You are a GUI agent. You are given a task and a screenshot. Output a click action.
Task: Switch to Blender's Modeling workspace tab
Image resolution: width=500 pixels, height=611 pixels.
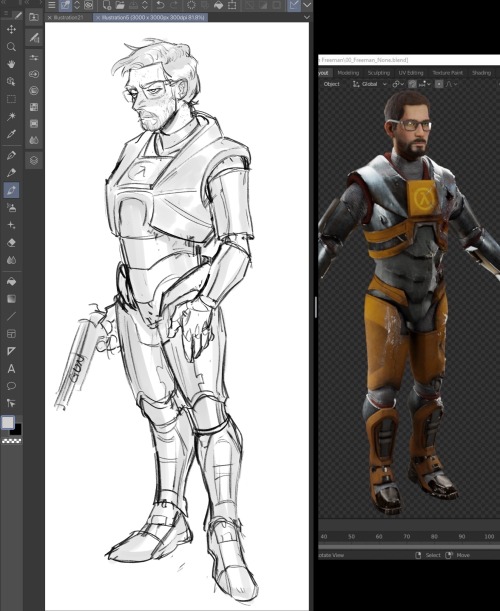tap(348, 73)
